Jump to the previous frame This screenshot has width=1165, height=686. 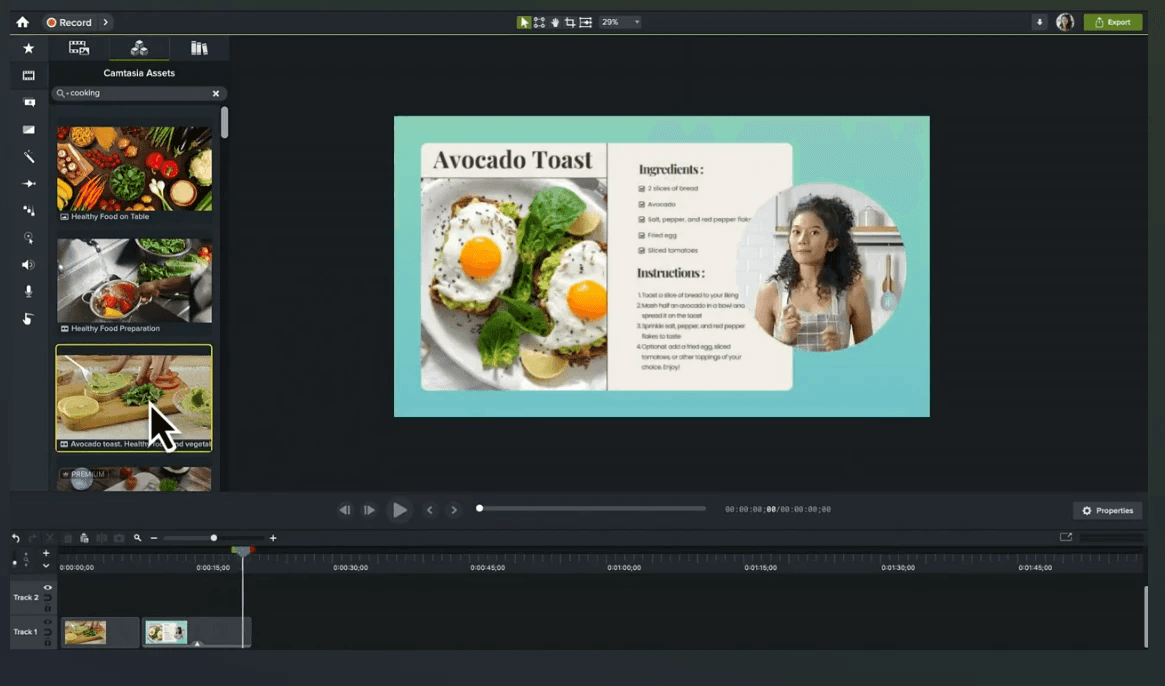(344, 510)
